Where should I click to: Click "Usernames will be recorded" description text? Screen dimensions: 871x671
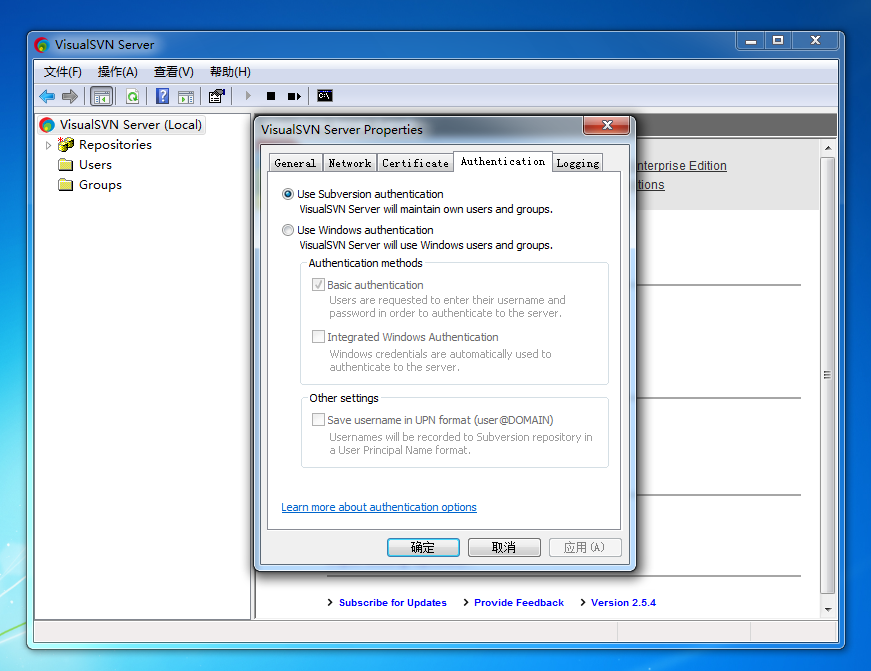(x=461, y=443)
